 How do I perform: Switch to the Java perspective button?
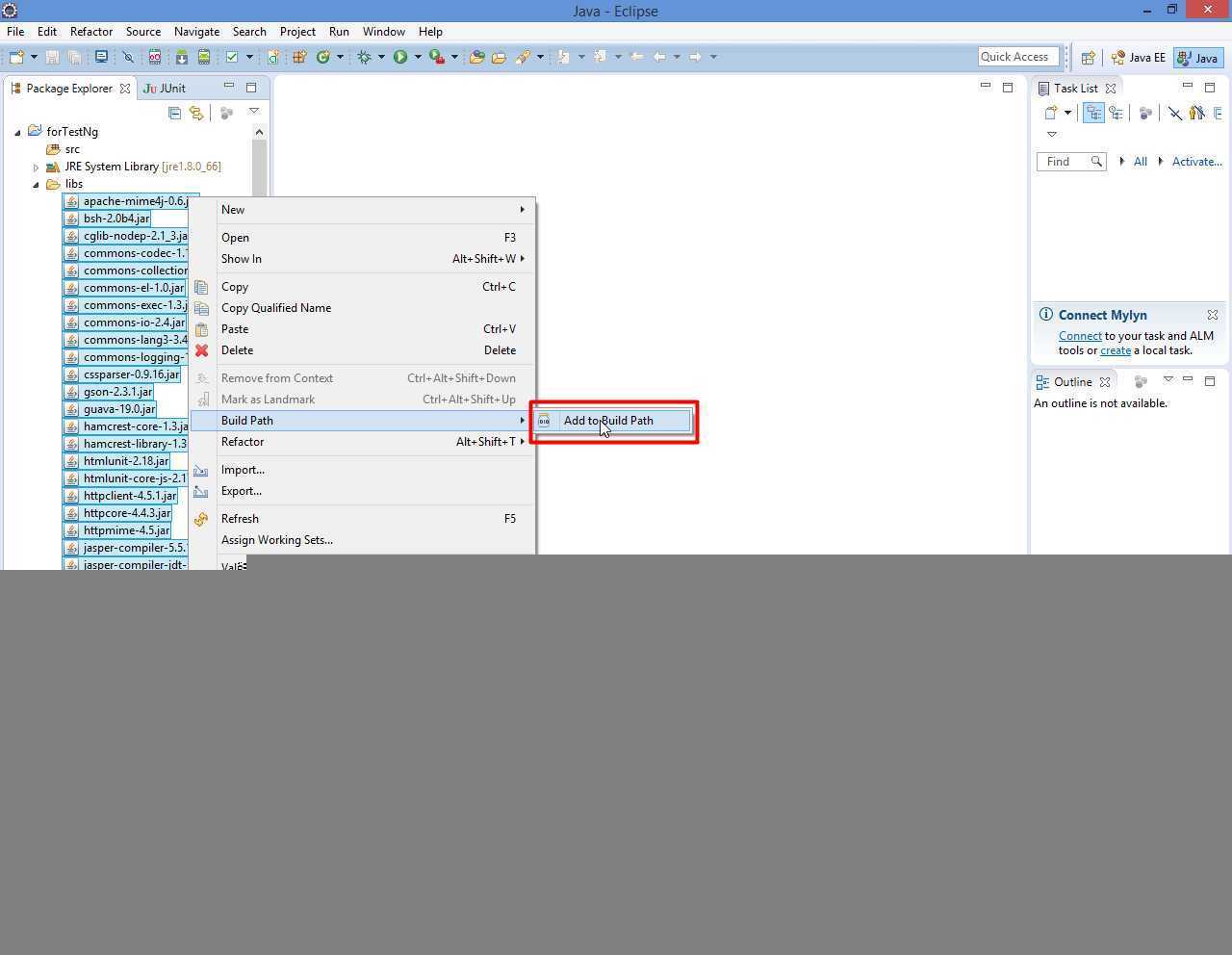(x=1198, y=58)
